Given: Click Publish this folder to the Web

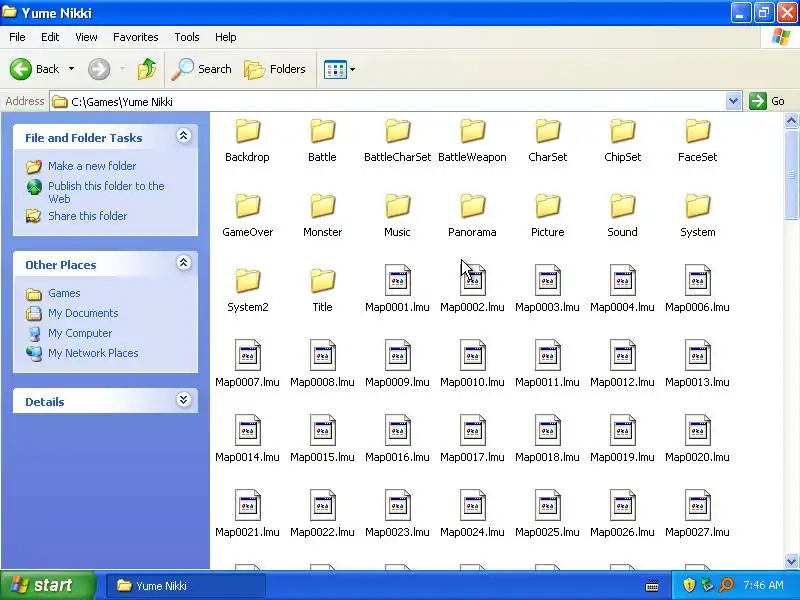Looking at the screenshot, I should [106, 192].
